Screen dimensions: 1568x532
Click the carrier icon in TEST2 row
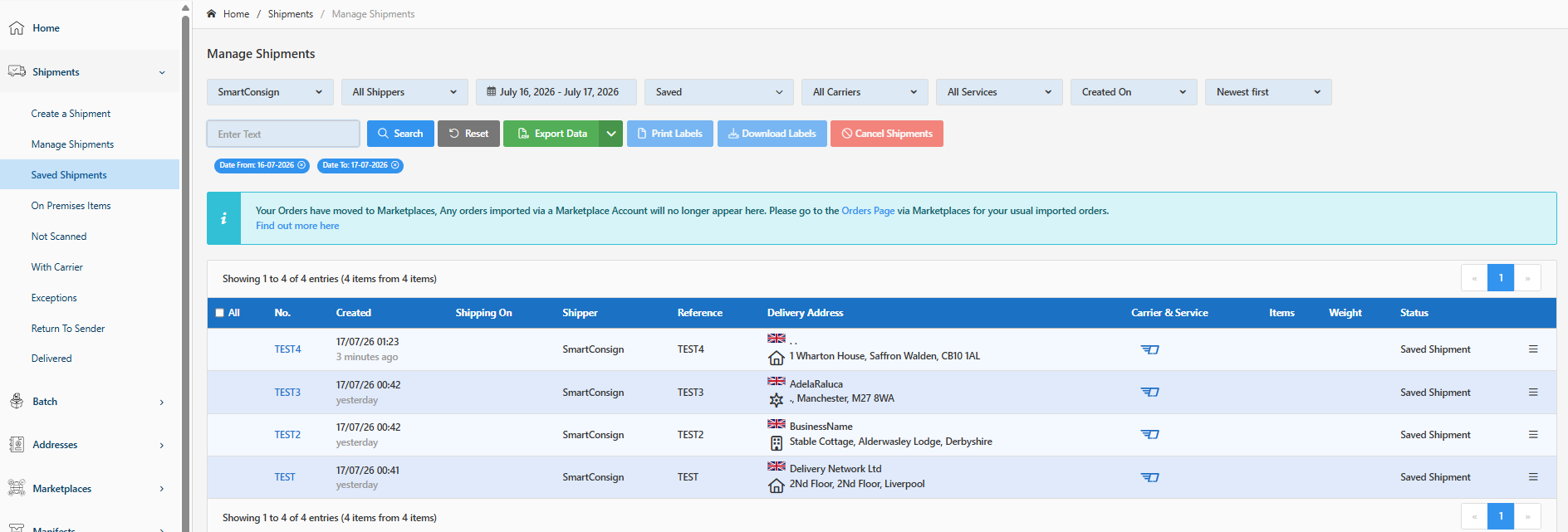(1149, 434)
